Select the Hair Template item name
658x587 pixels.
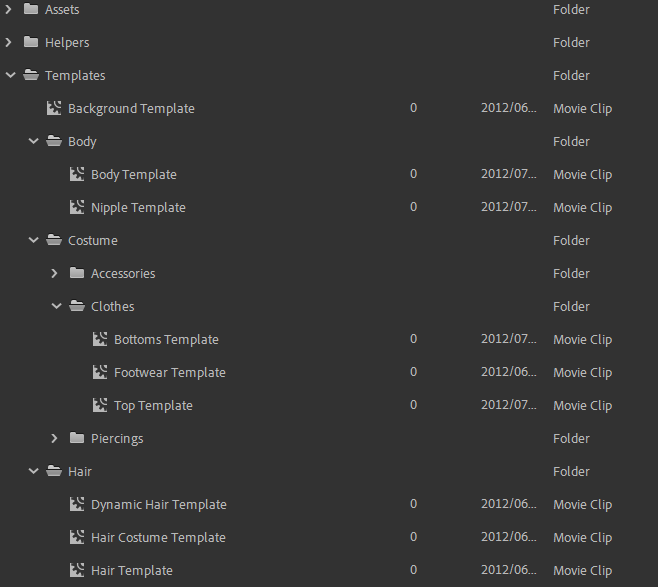(x=131, y=570)
